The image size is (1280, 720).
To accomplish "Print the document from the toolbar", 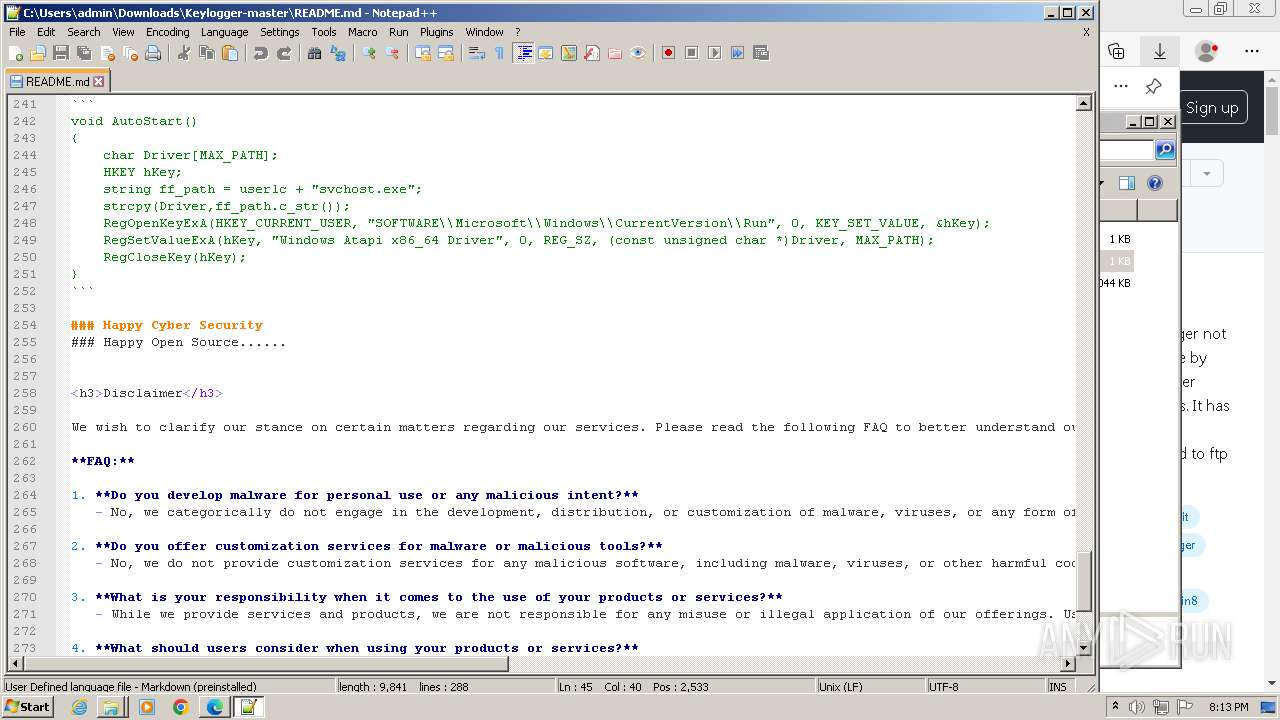I will [153, 53].
